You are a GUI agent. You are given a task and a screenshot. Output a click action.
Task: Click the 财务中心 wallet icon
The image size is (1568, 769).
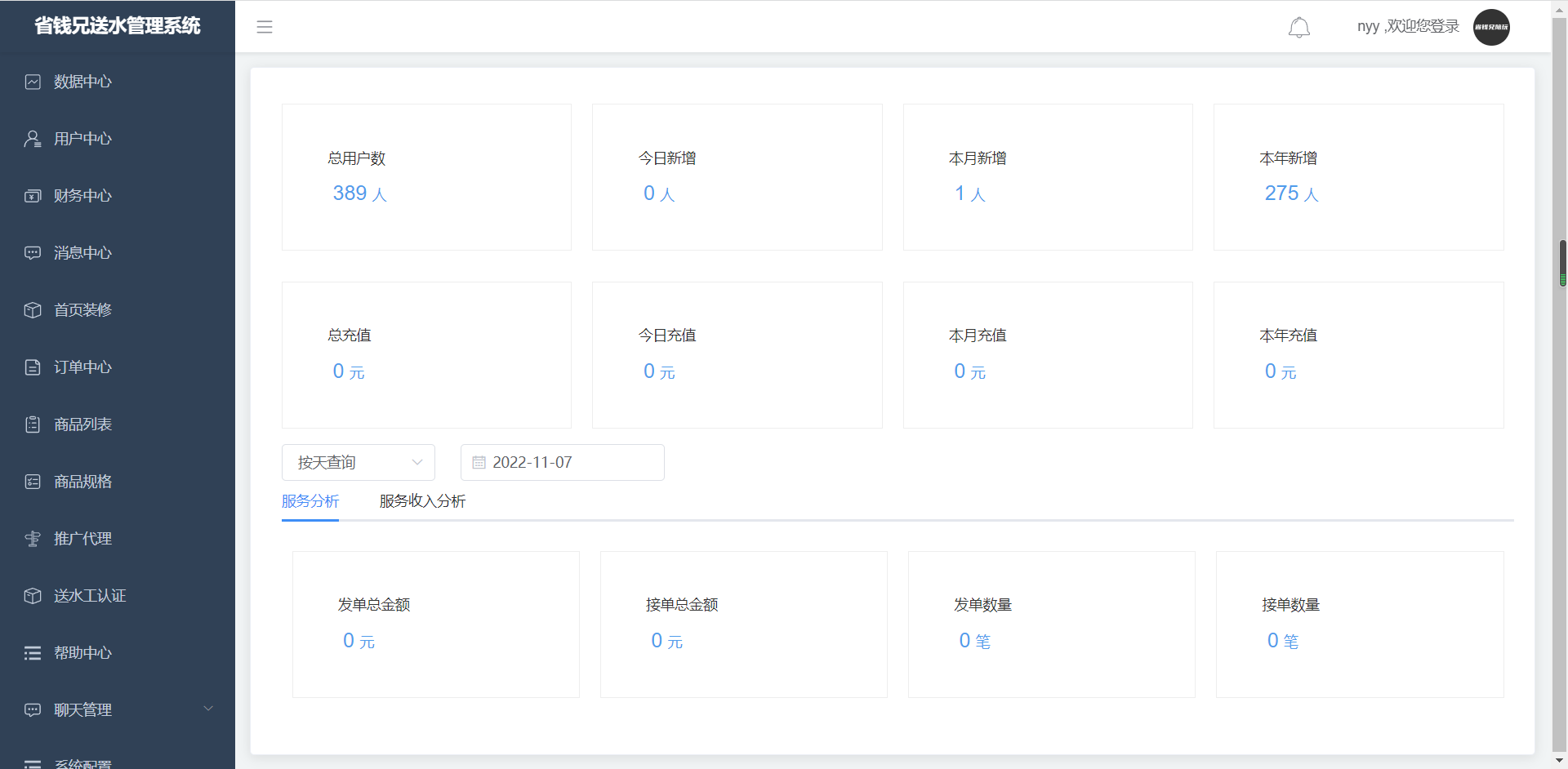[33, 196]
